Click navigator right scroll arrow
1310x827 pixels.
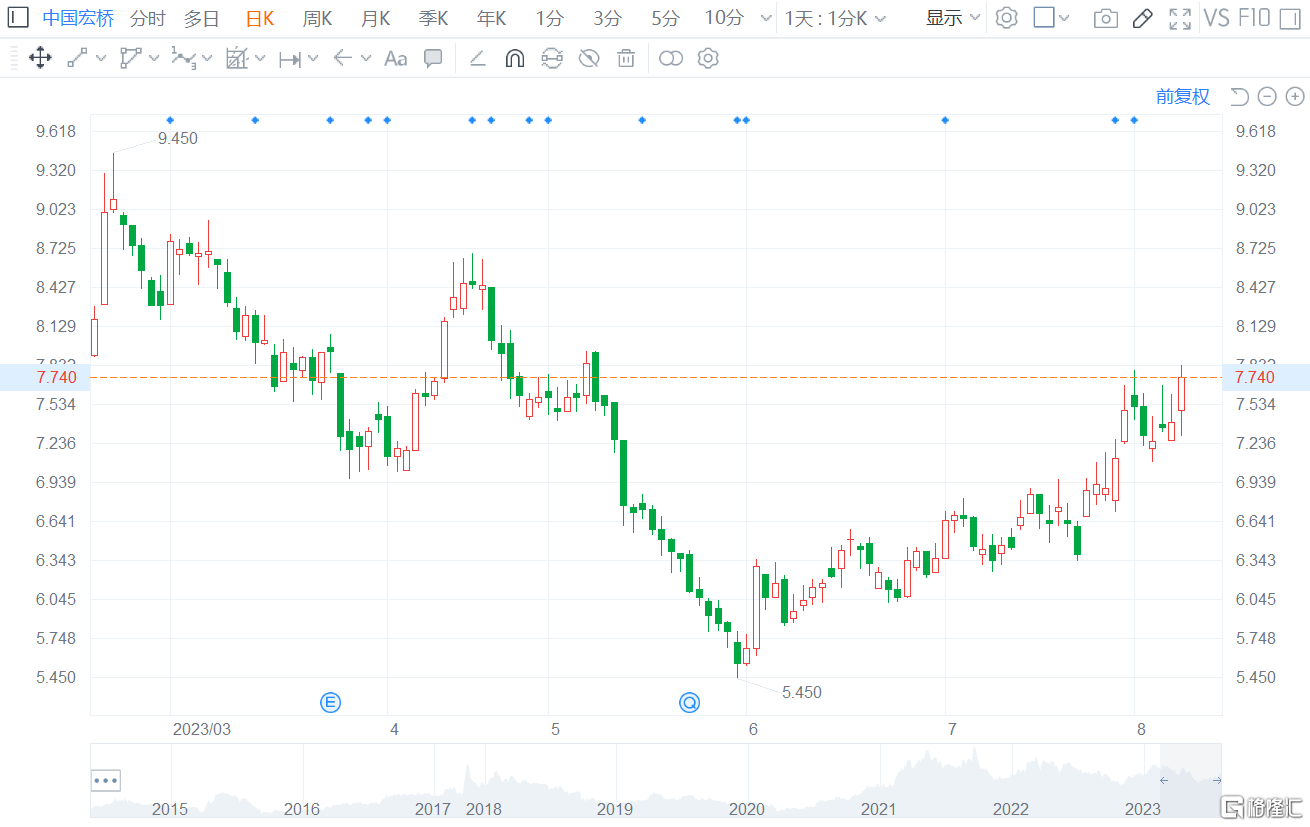point(1216,780)
